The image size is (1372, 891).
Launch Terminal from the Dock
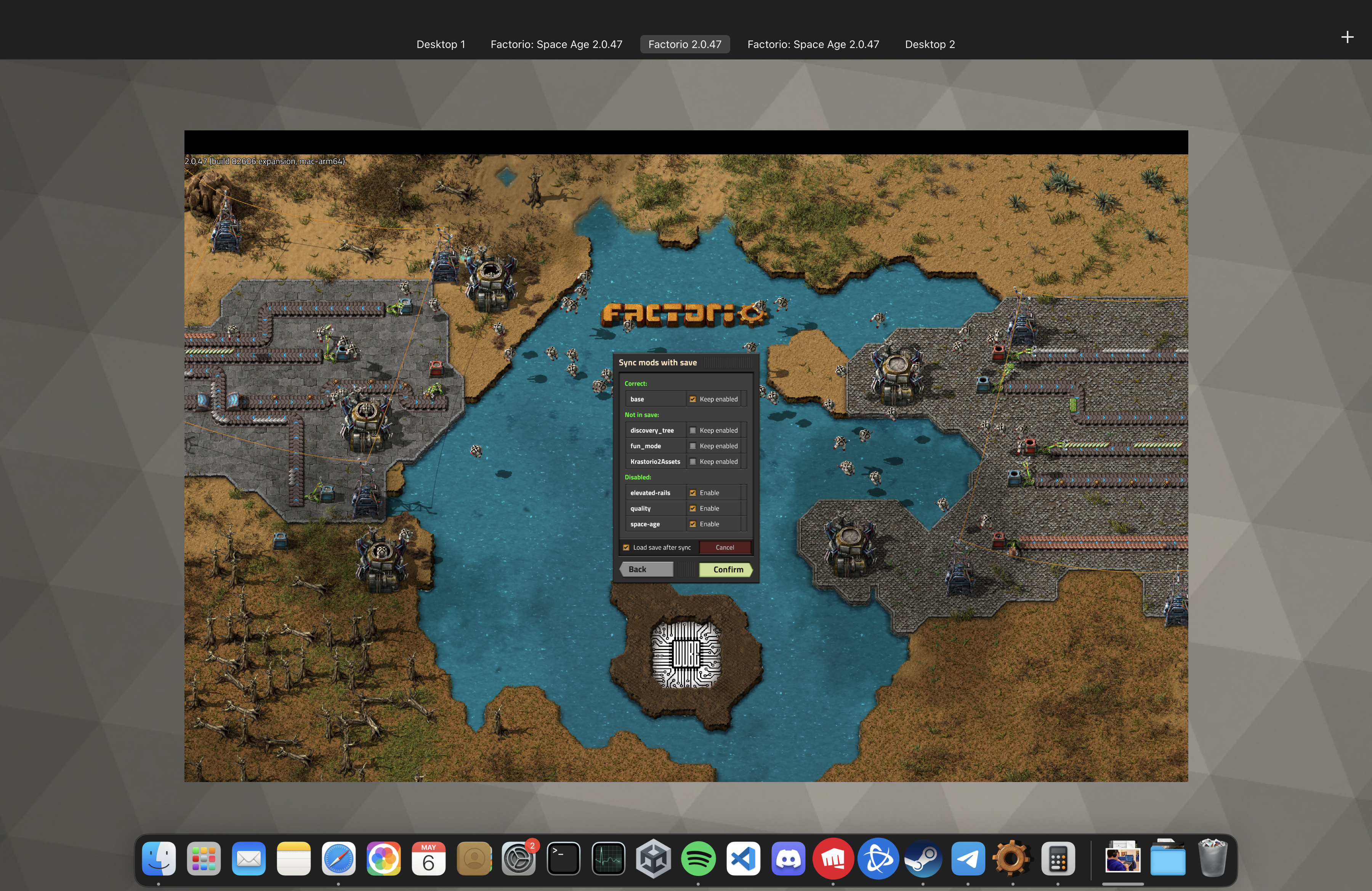[x=563, y=859]
